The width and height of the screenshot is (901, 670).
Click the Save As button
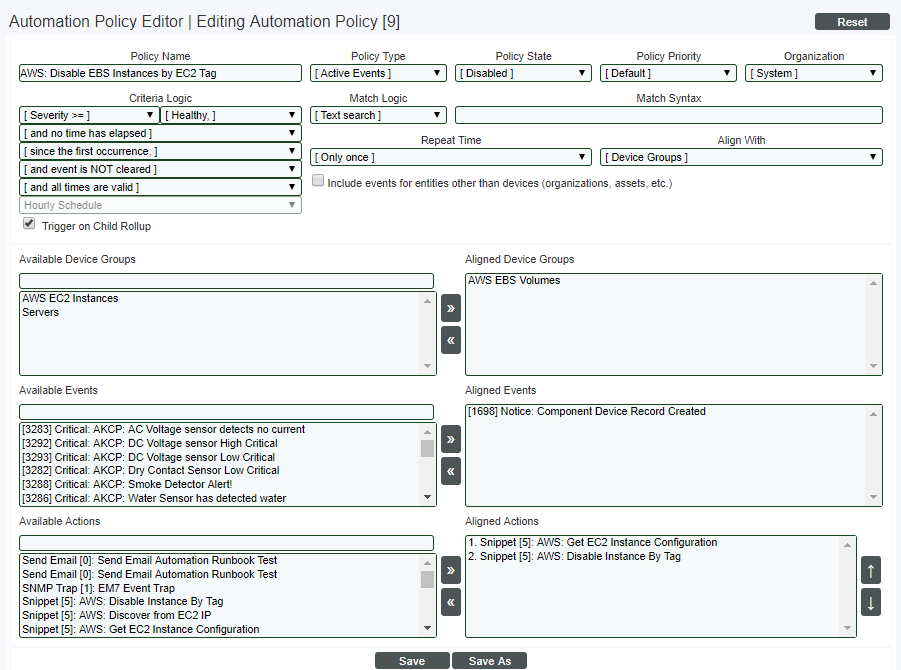[489, 661]
